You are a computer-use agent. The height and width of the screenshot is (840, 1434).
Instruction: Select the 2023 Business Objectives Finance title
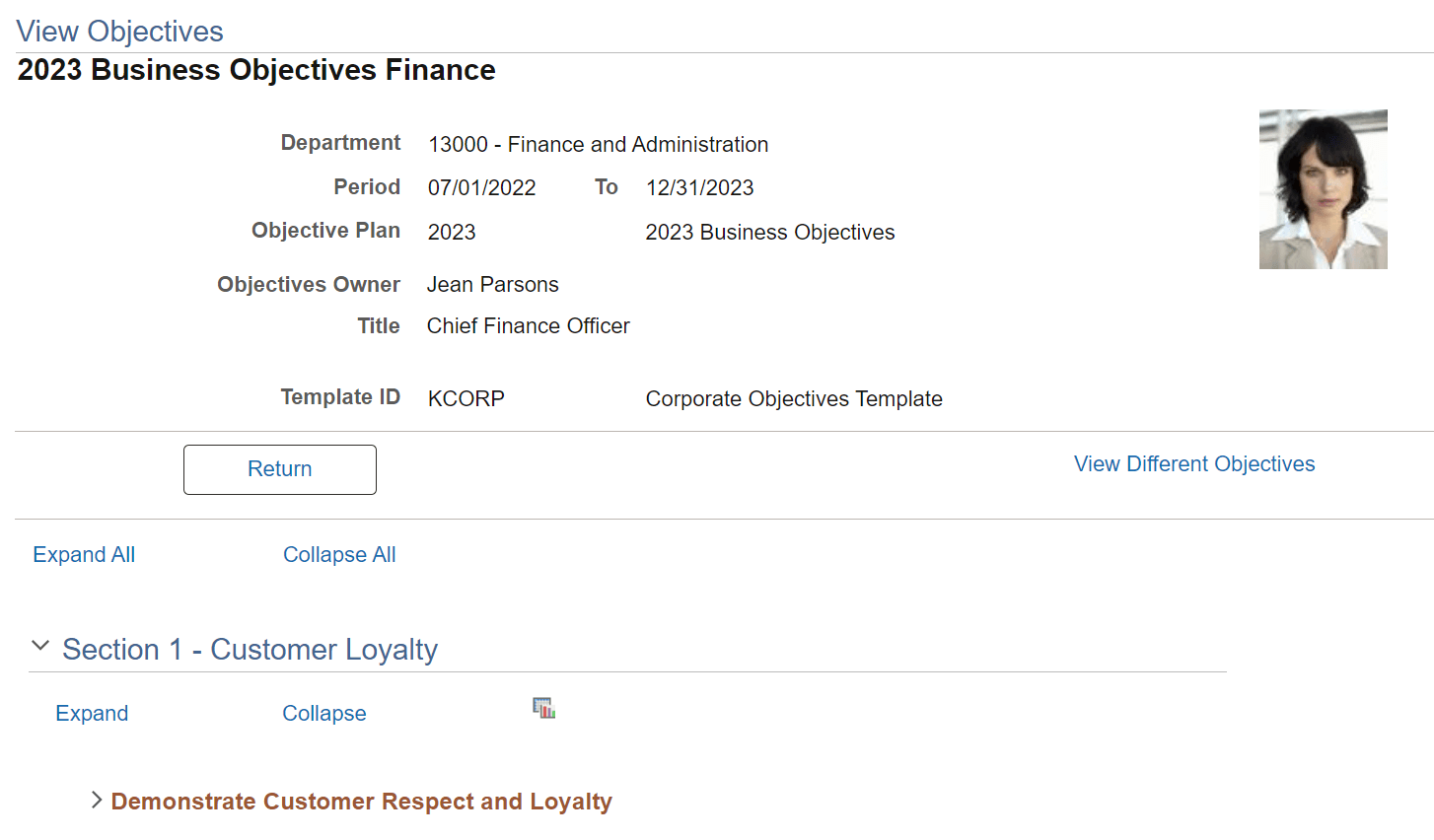pyautogui.click(x=255, y=69)
